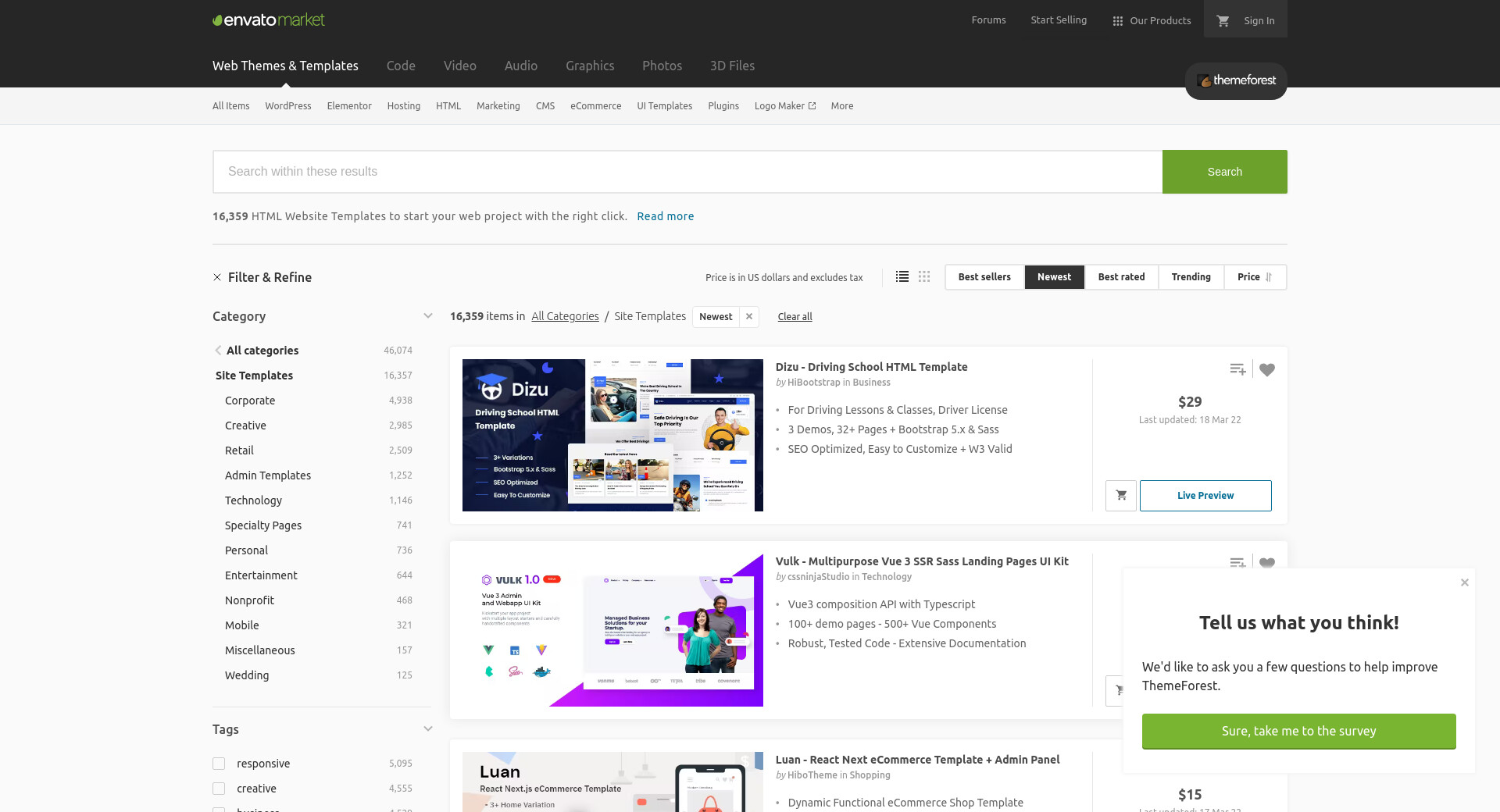
Task: Open the More navigation dropdown
Action: tap(842, 106)
